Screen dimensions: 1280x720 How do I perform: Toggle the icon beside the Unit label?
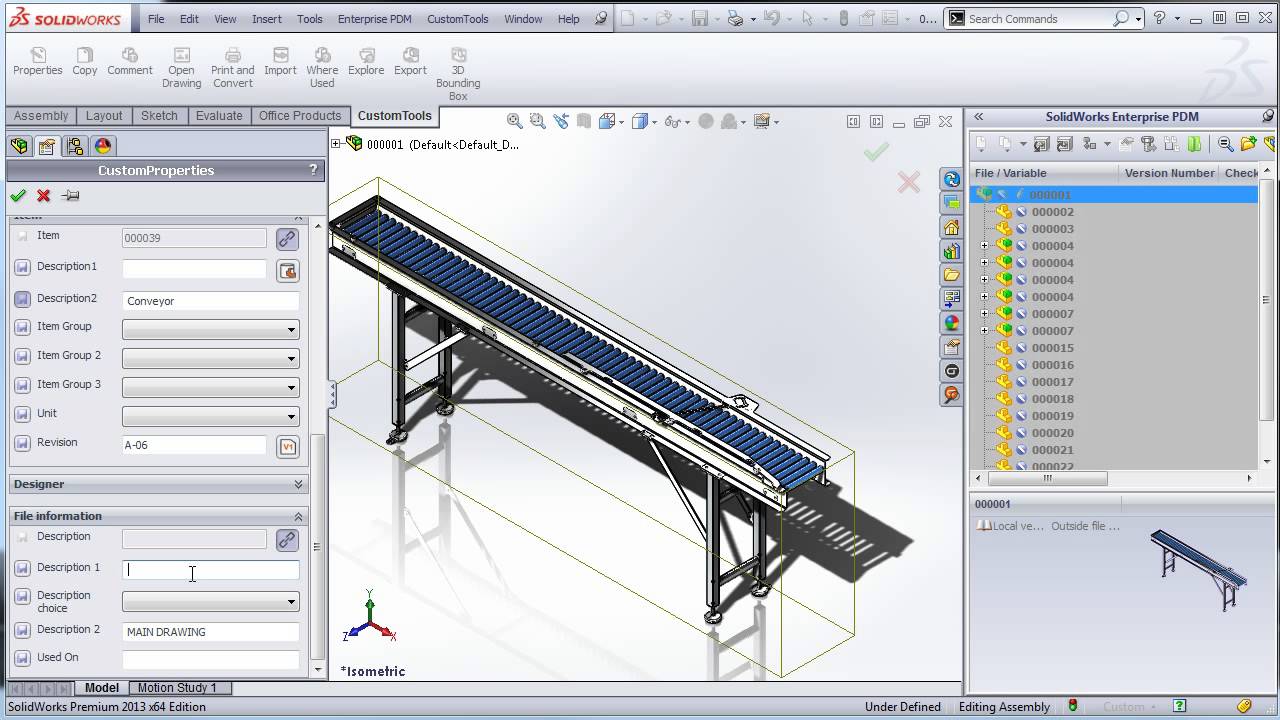[22, 414]
